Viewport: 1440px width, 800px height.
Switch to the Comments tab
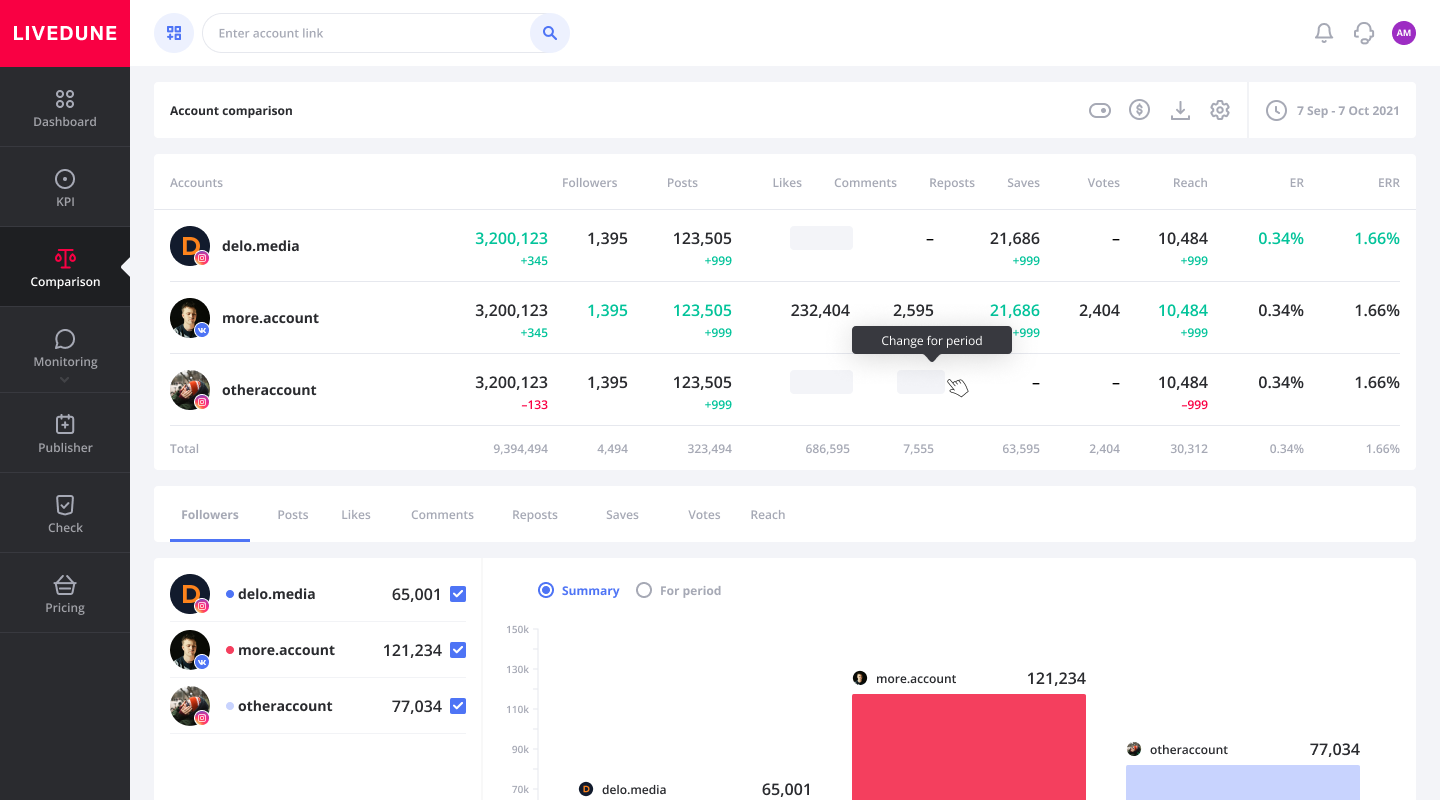[442, 515]
